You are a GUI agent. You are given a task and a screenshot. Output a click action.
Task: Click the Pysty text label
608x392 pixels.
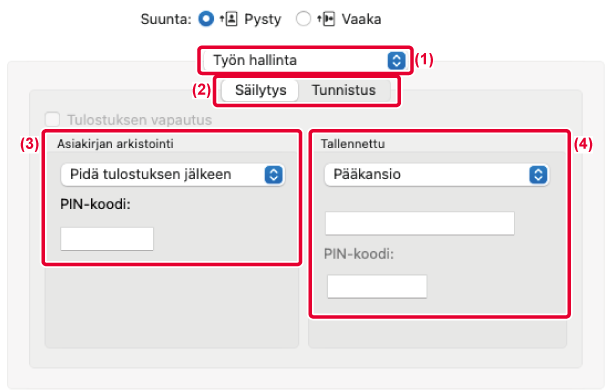click(x=263, y=19)
